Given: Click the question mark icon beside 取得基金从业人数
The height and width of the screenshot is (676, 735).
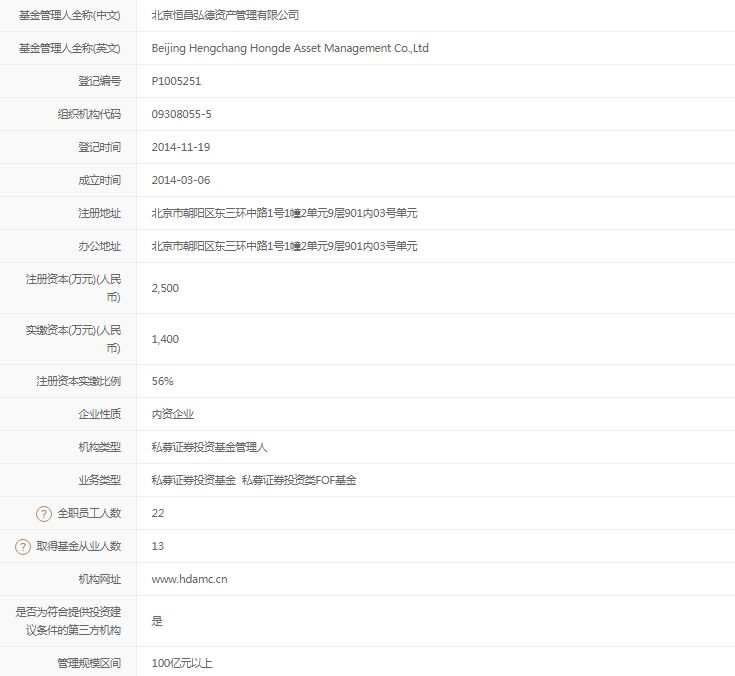Looking at the screenshot, I should 23,546.
